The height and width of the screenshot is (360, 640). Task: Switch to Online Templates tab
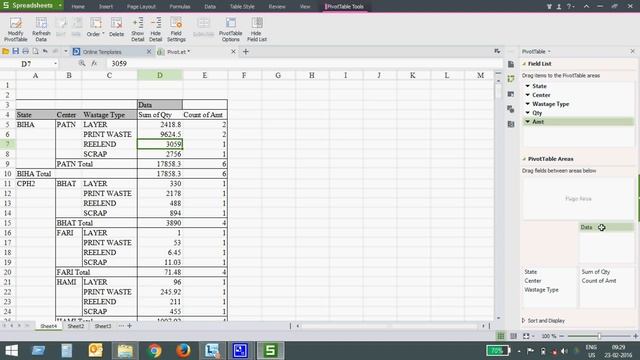coord(102,52)
